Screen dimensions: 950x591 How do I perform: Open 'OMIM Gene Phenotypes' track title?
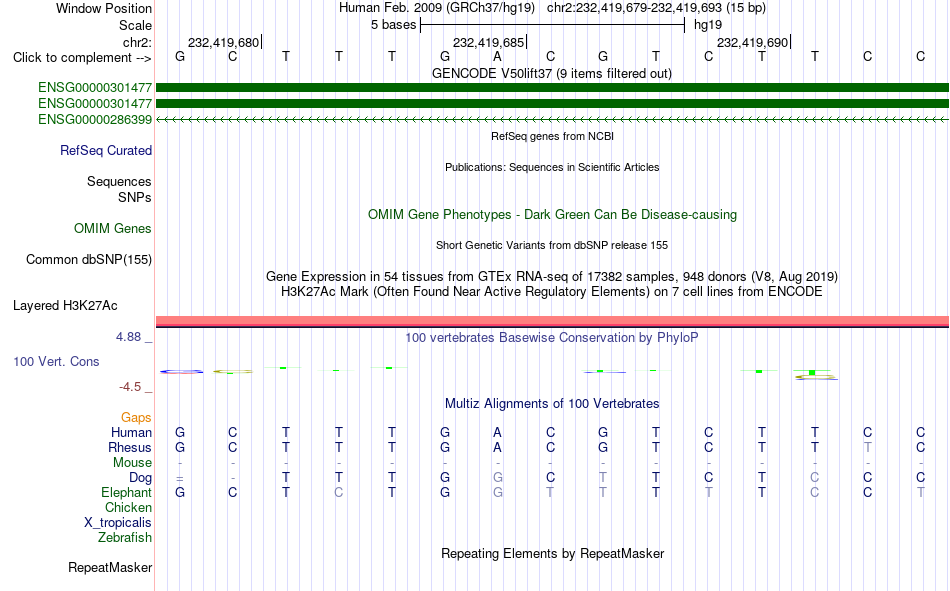553,215
